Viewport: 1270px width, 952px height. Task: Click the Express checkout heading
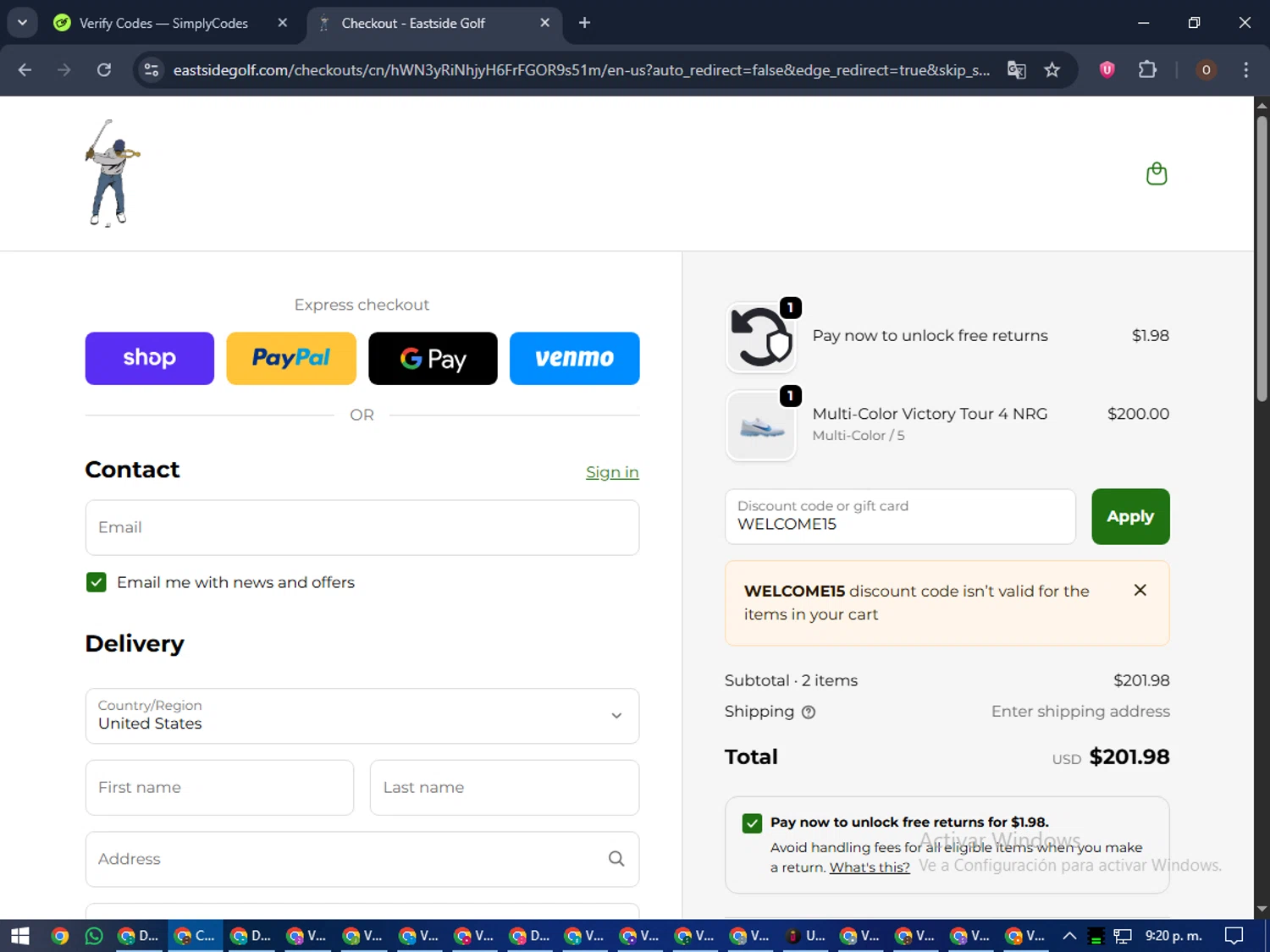362,305
